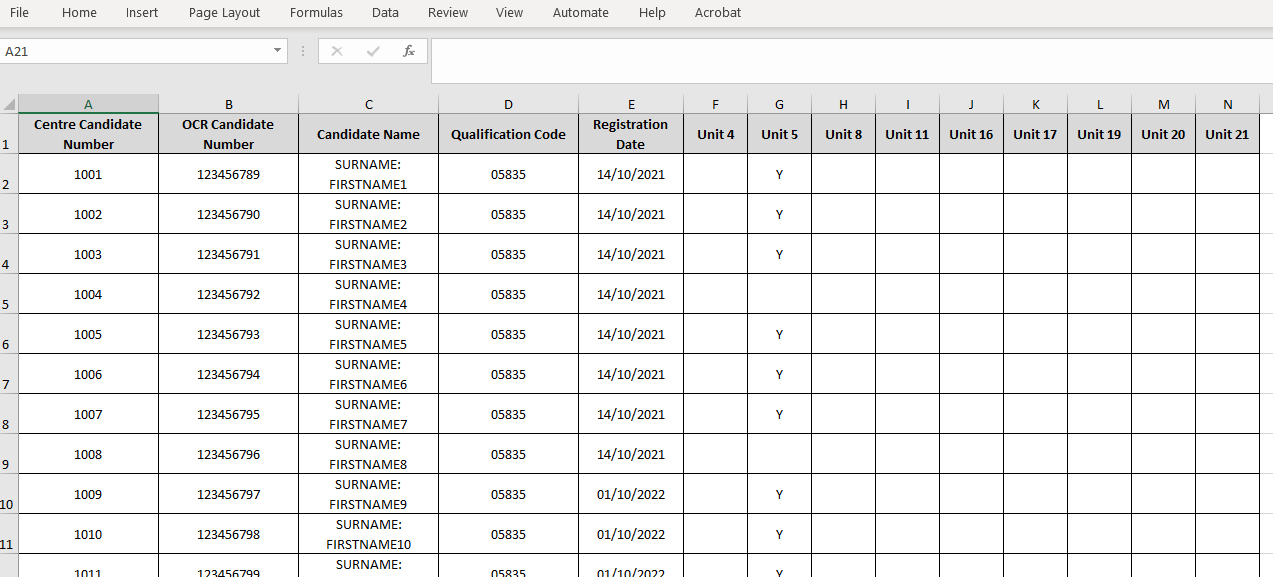1273x577 pixels.
Task: Click the Name Box showing A21
Action: click(134, 51)
